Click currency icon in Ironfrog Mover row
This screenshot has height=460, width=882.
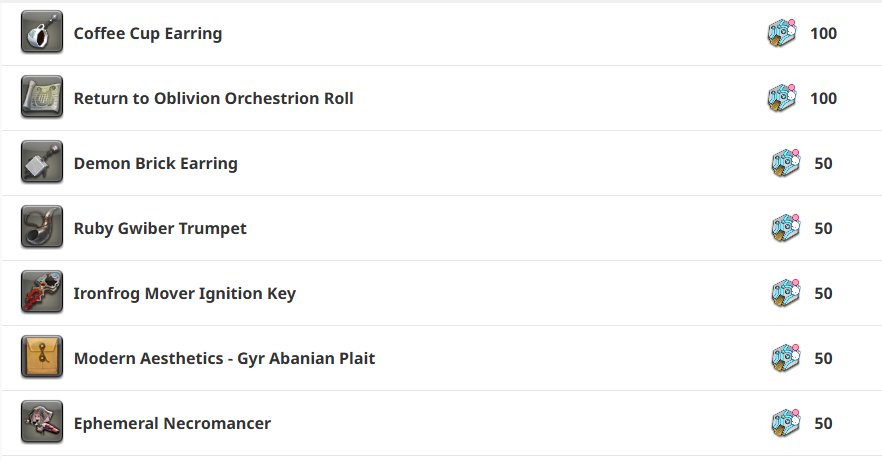pyautogui.click(x=786, y=293)
